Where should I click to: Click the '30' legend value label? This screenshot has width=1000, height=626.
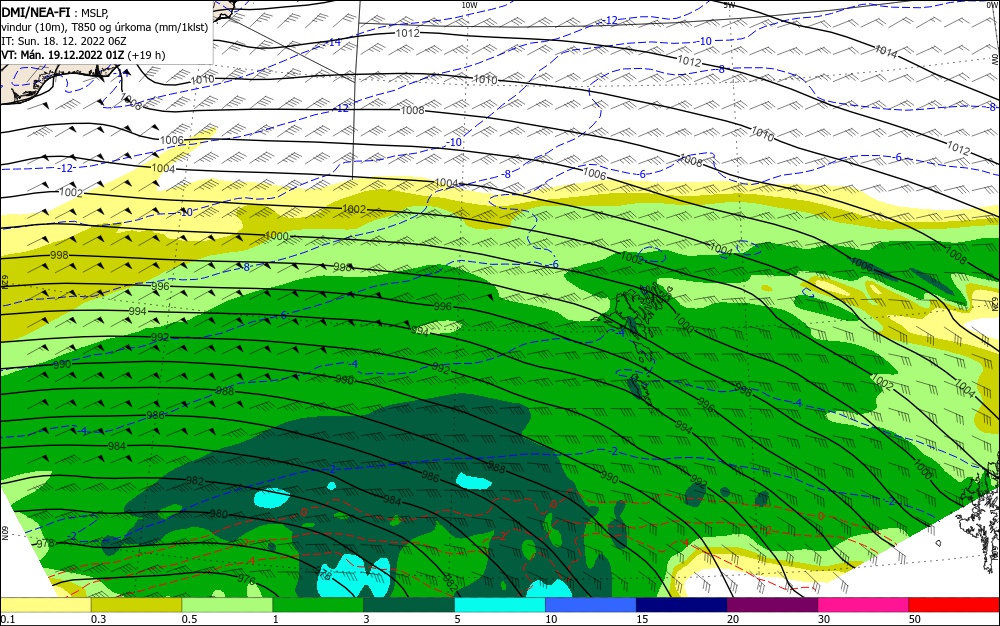(x=824, y=619)
